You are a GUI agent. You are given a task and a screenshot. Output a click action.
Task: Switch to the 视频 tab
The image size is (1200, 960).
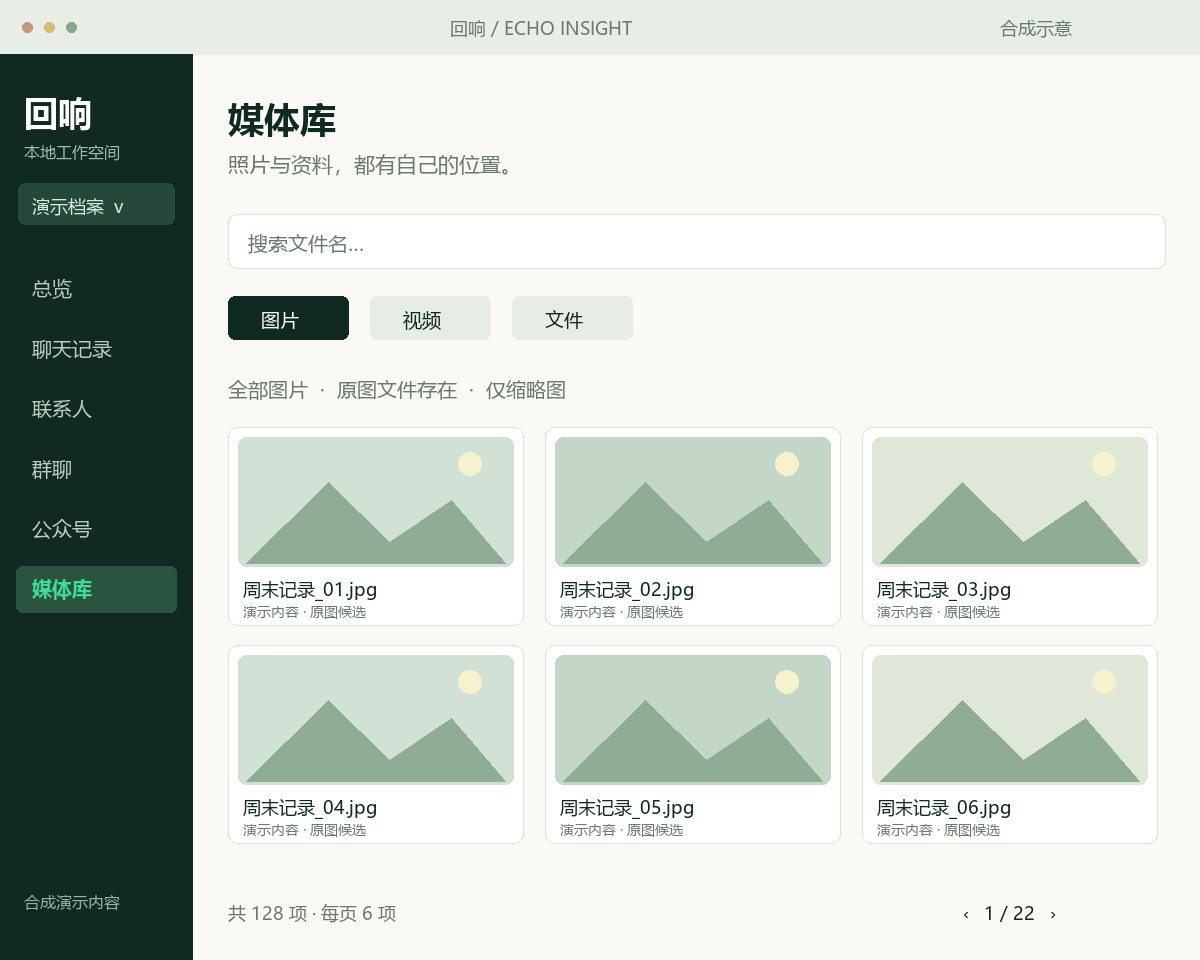coord(430,318)
